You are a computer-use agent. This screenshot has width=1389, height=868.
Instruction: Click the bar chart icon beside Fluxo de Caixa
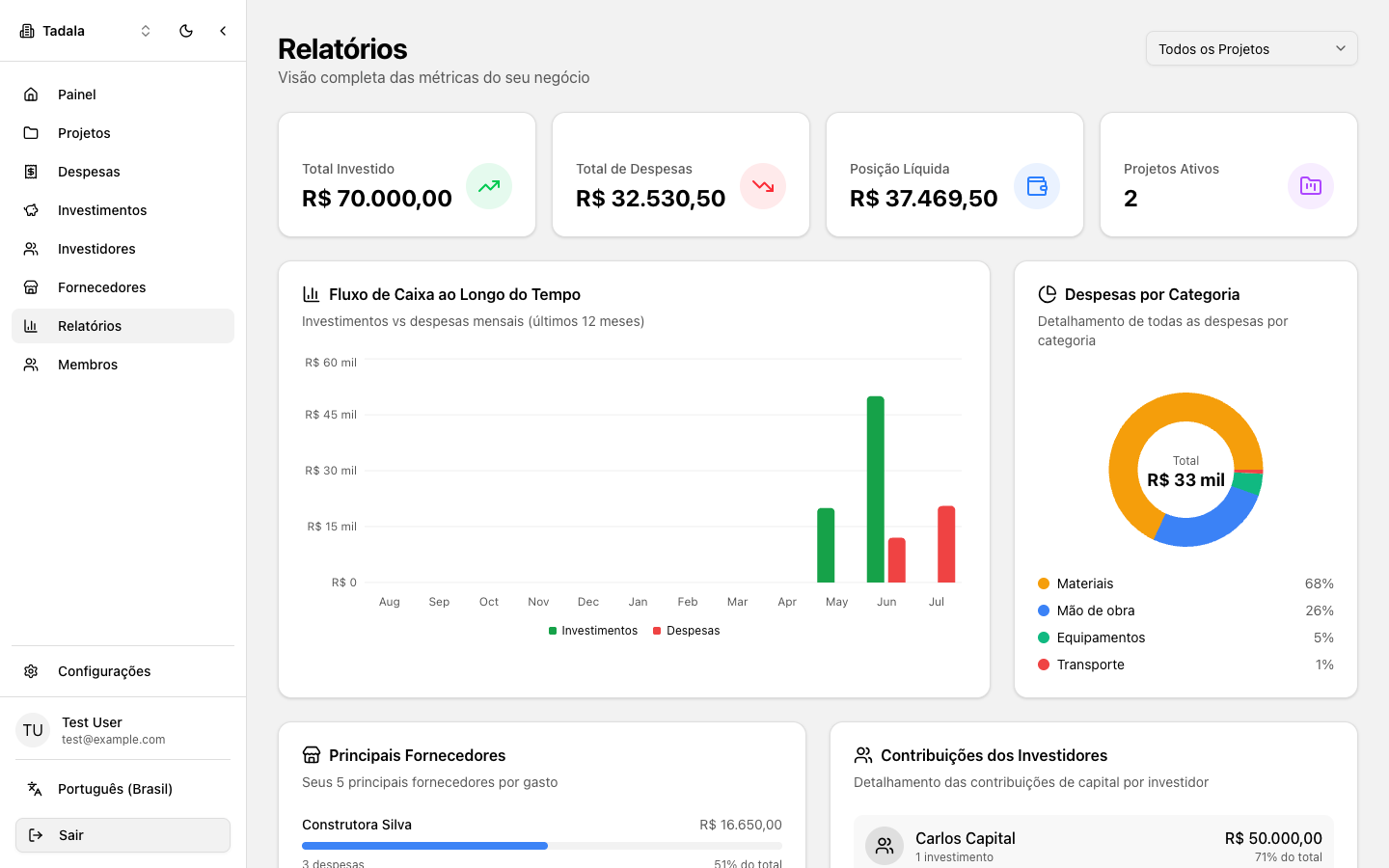(x=311, y=294)
